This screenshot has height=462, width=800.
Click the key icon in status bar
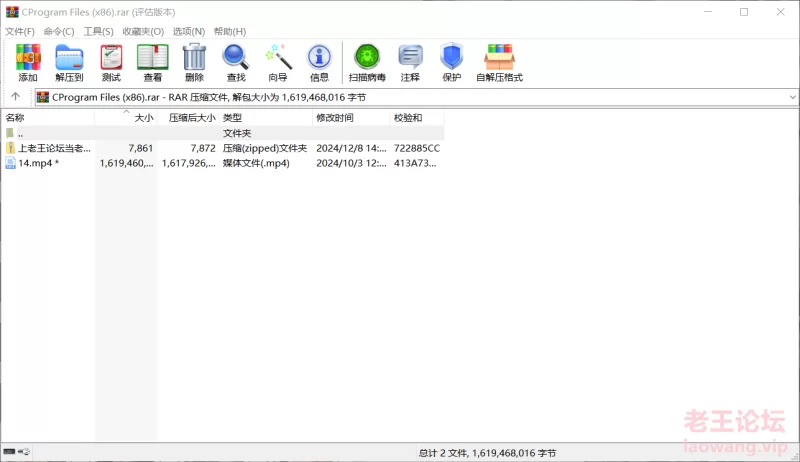[x=24, y=451]
